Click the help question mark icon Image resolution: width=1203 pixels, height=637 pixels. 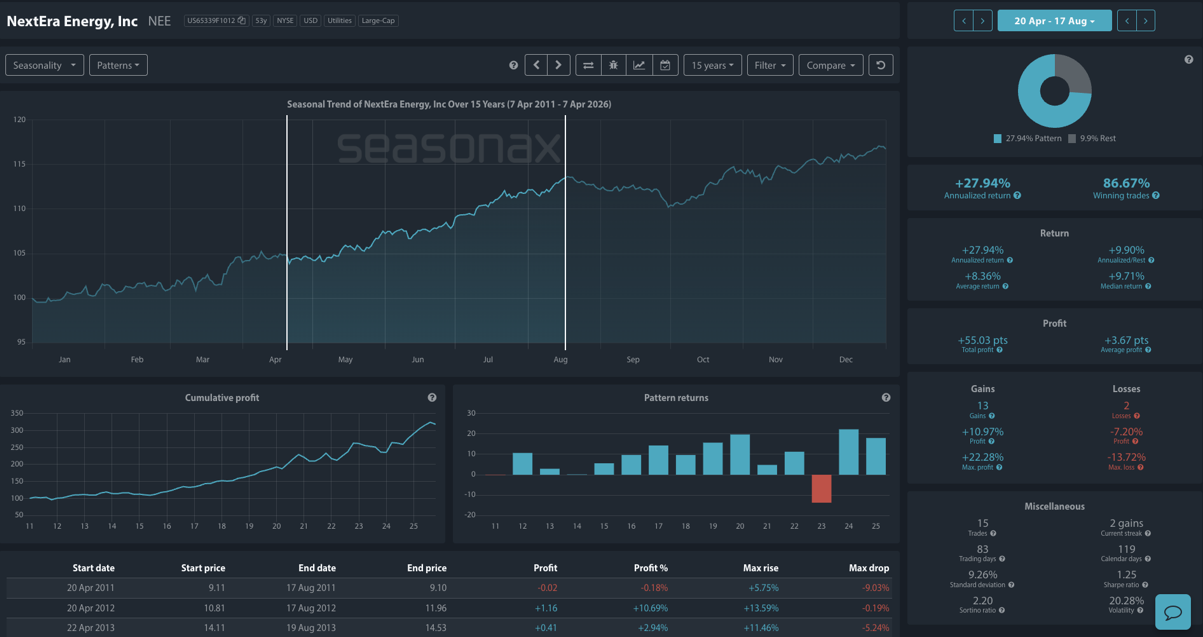[x=513, y=64]
